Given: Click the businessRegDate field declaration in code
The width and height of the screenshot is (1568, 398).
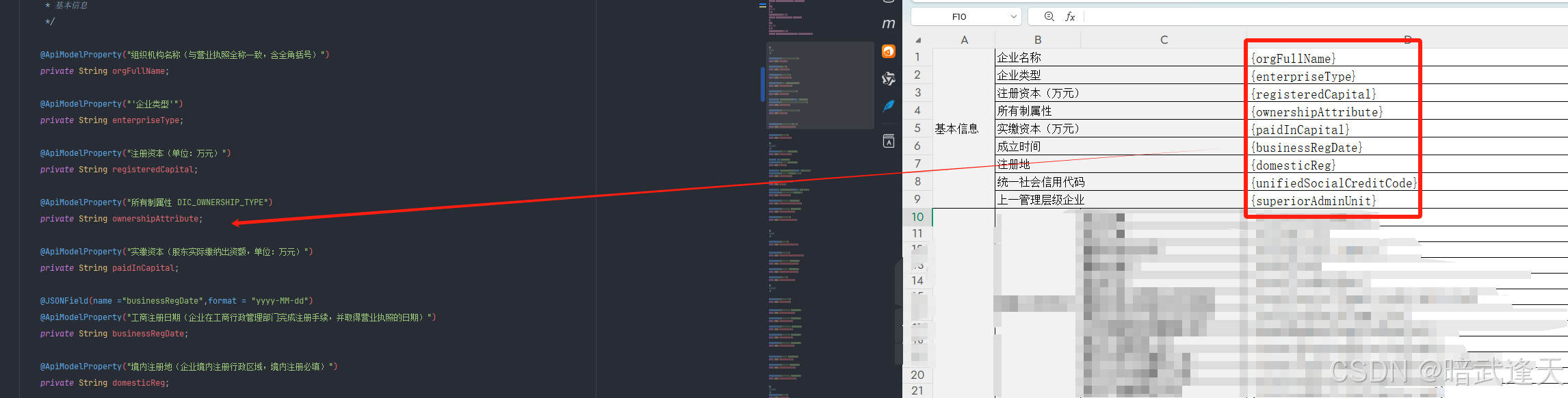Looking at the screenshot, I should tap(114, 334).
